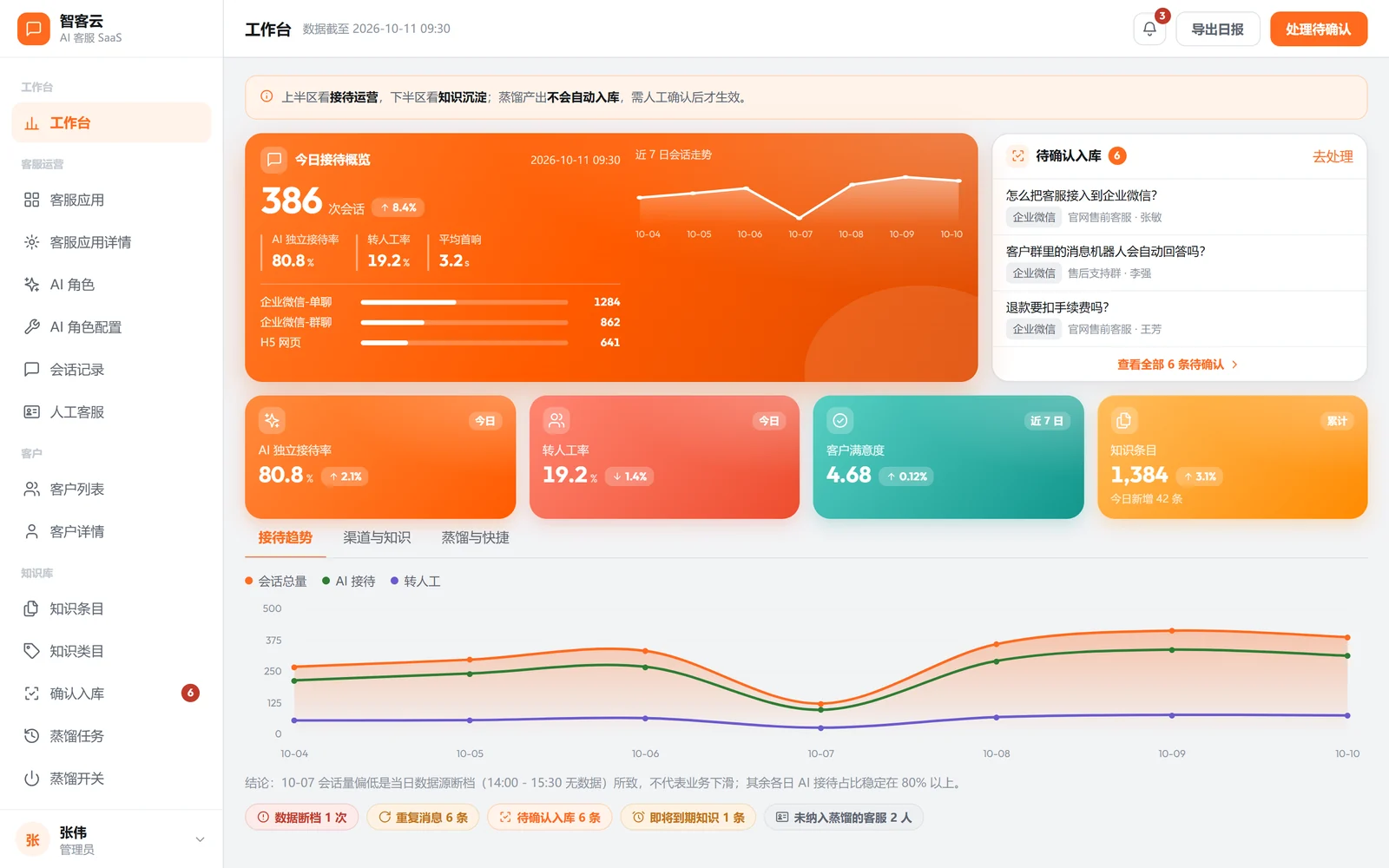Click 10-07 data point on 会话总量 line
The image size is (1389, 868).
821,704
